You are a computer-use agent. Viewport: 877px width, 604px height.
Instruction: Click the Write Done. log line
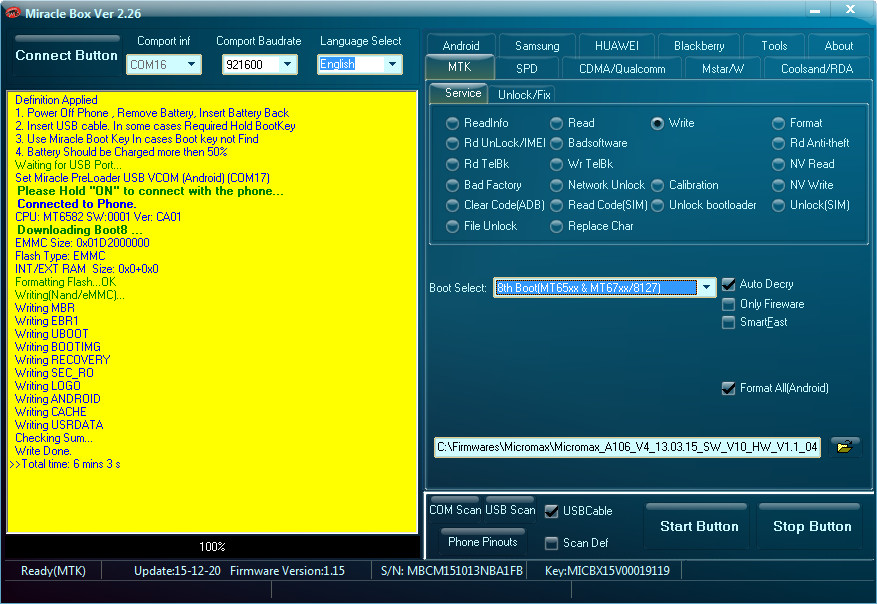coord(43,451)
